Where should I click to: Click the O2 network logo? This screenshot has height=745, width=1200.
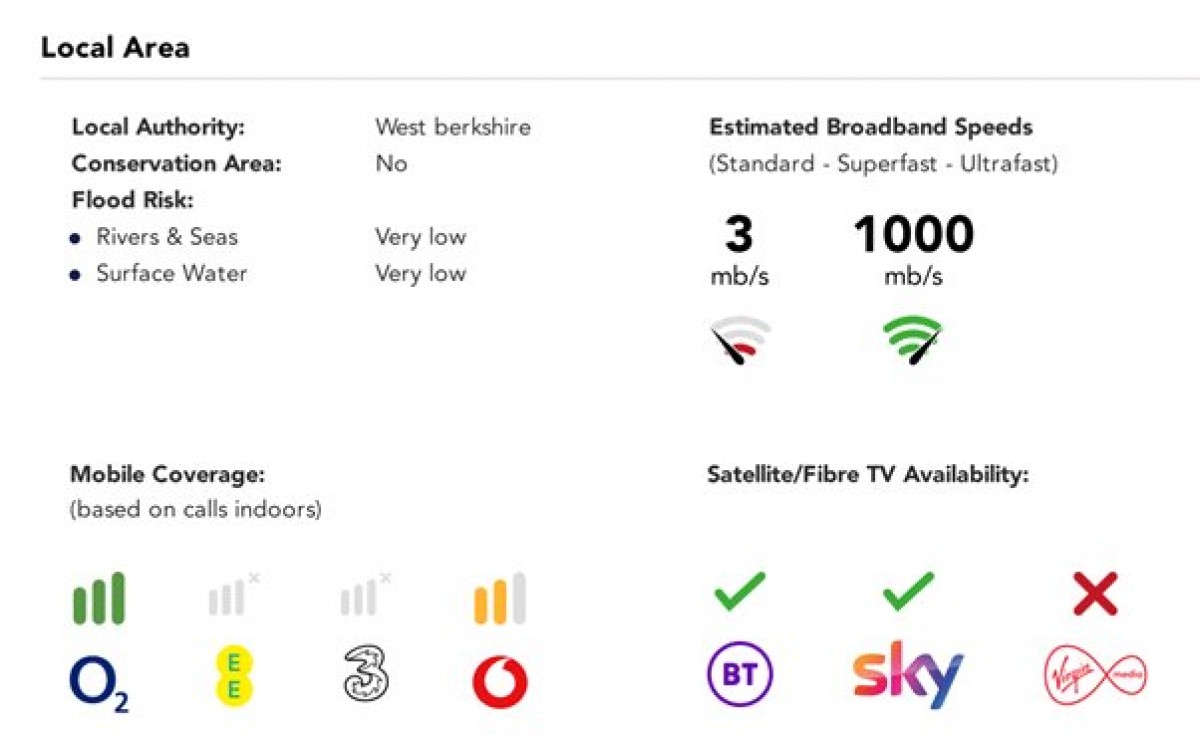click(99, 682)
